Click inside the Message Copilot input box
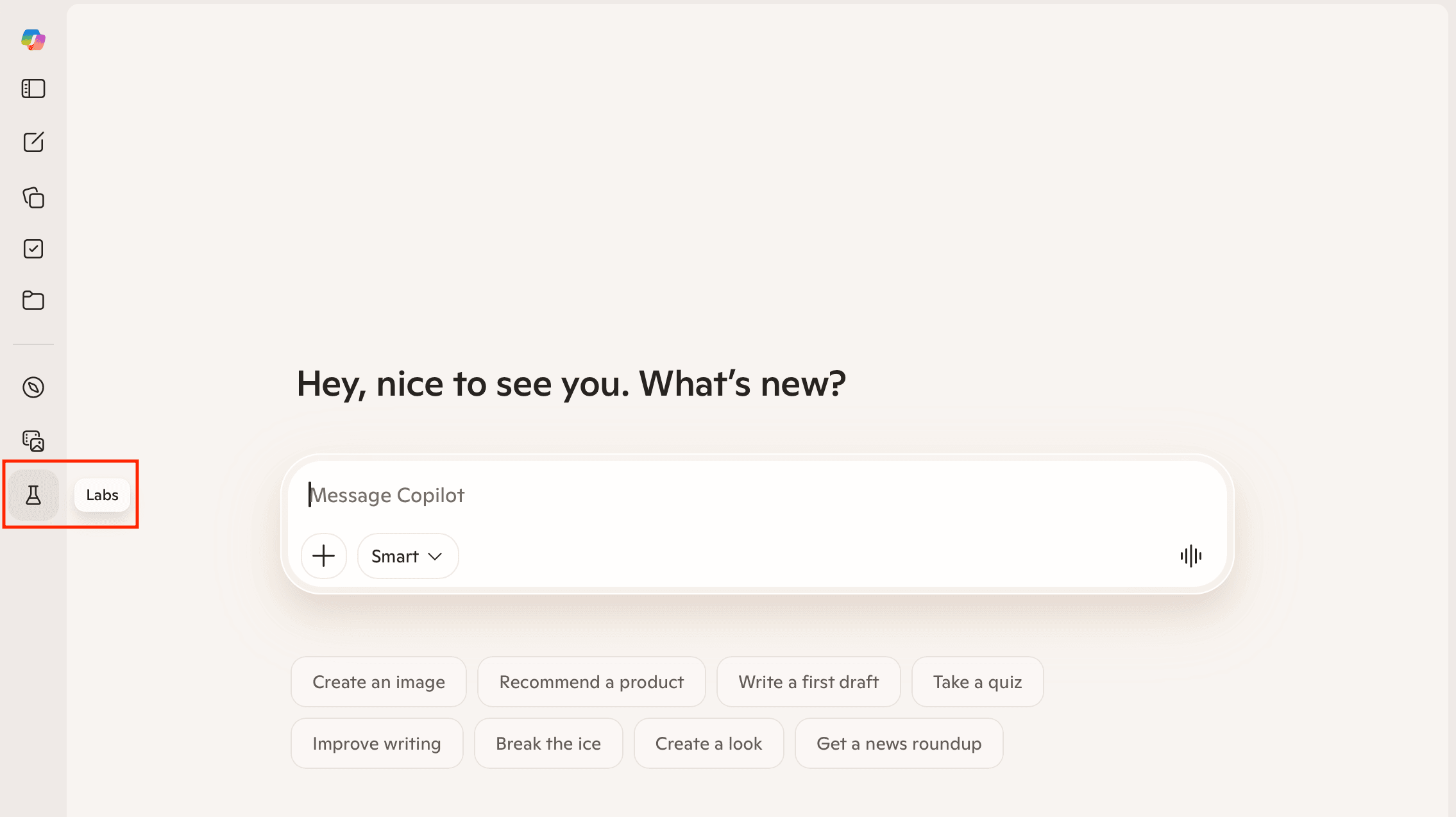This screenshot has width=1456, height=817. [706, 494]
